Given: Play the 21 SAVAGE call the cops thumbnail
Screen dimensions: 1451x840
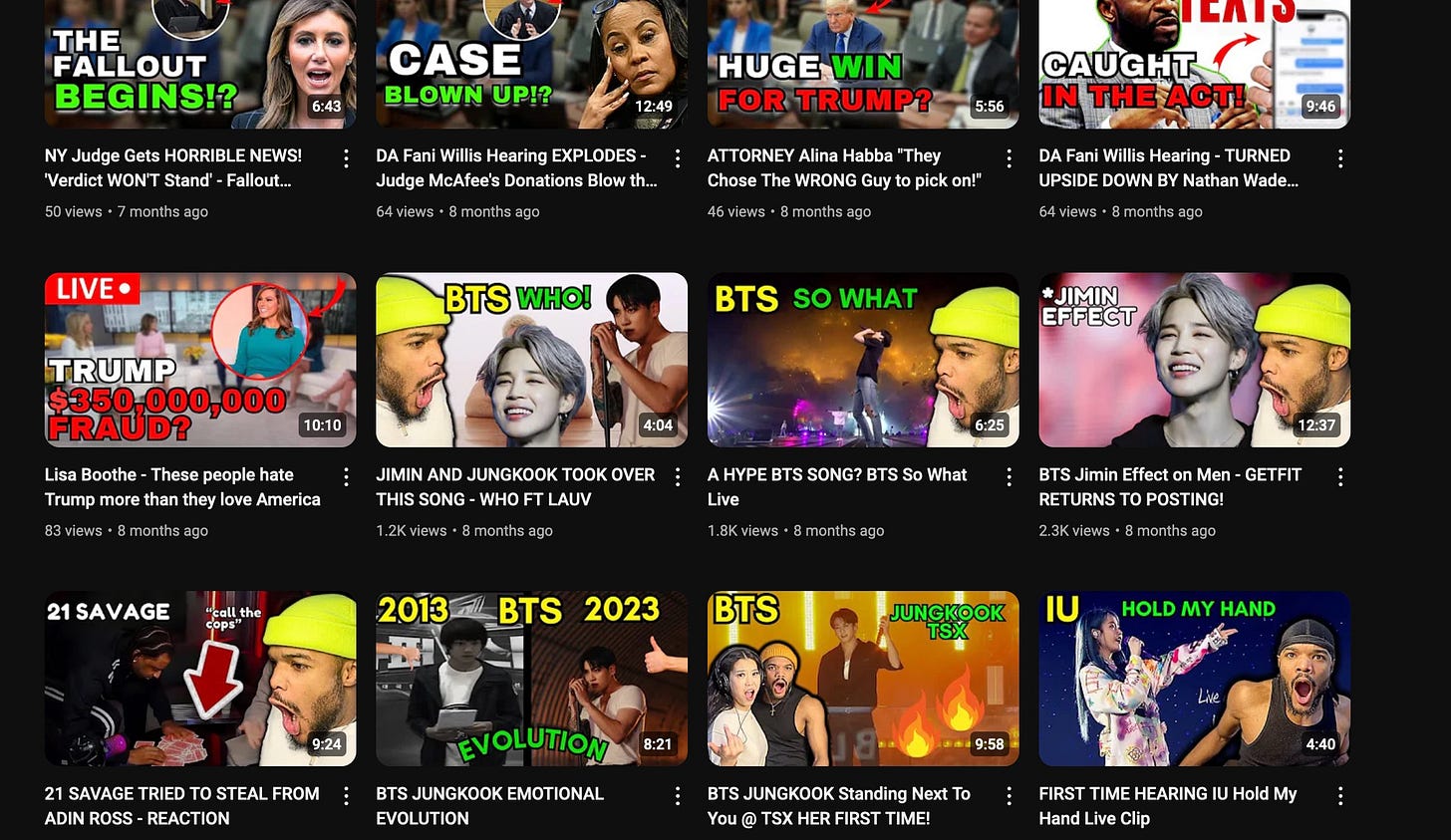Looking at the screenshot, I should click(x=200, y=679).
